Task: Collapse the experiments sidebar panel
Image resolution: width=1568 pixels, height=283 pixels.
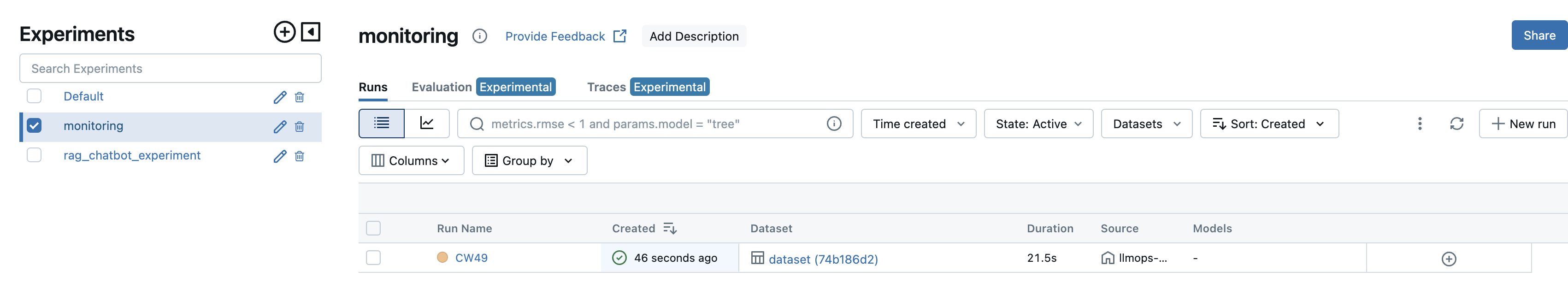Action: 311,32
